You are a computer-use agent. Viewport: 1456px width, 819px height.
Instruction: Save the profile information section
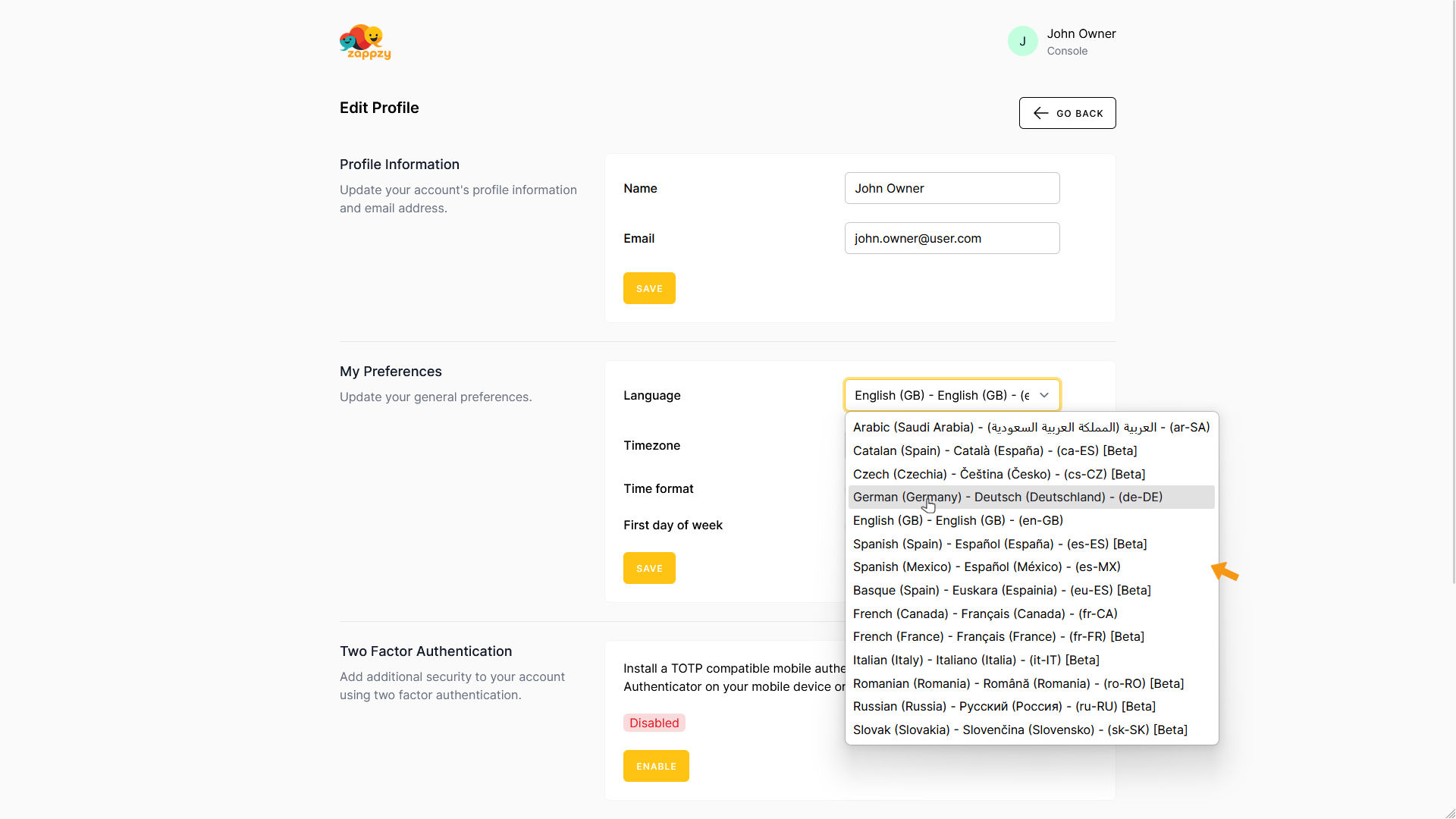coord(649,288)
